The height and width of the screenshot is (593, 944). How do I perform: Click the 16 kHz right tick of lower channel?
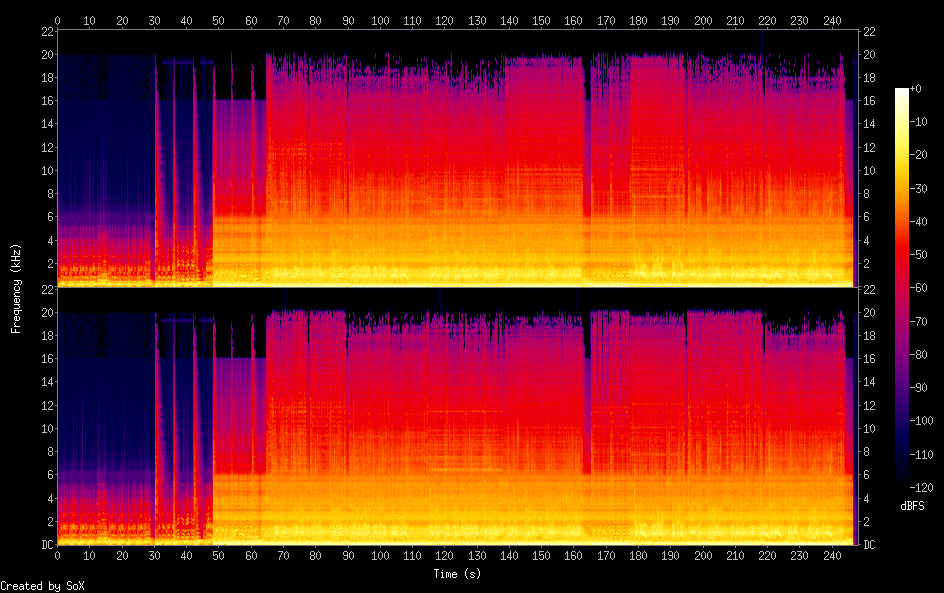point(869,359)
